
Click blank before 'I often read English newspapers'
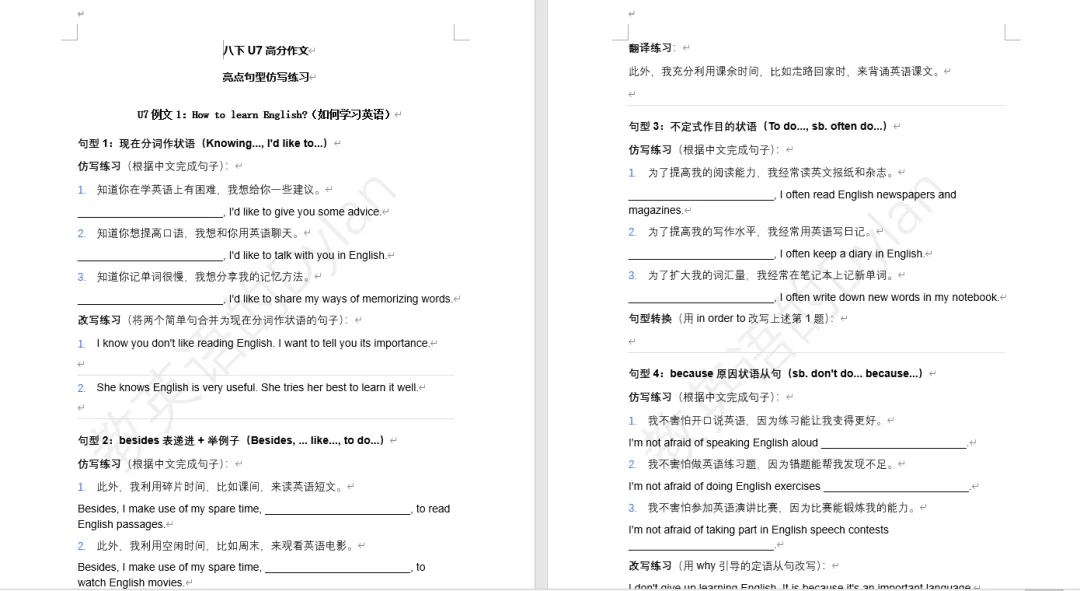tap(701, 195)
